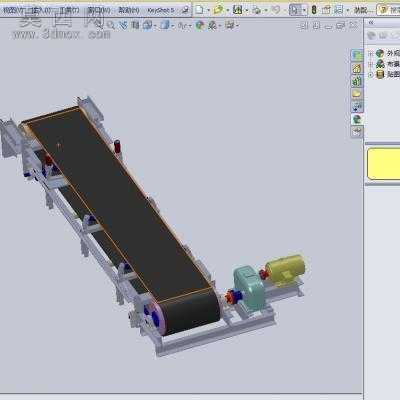400x400 pixels.
Task: Open dropdown arrow next to Open icon
Action: (x=227, y=10)
